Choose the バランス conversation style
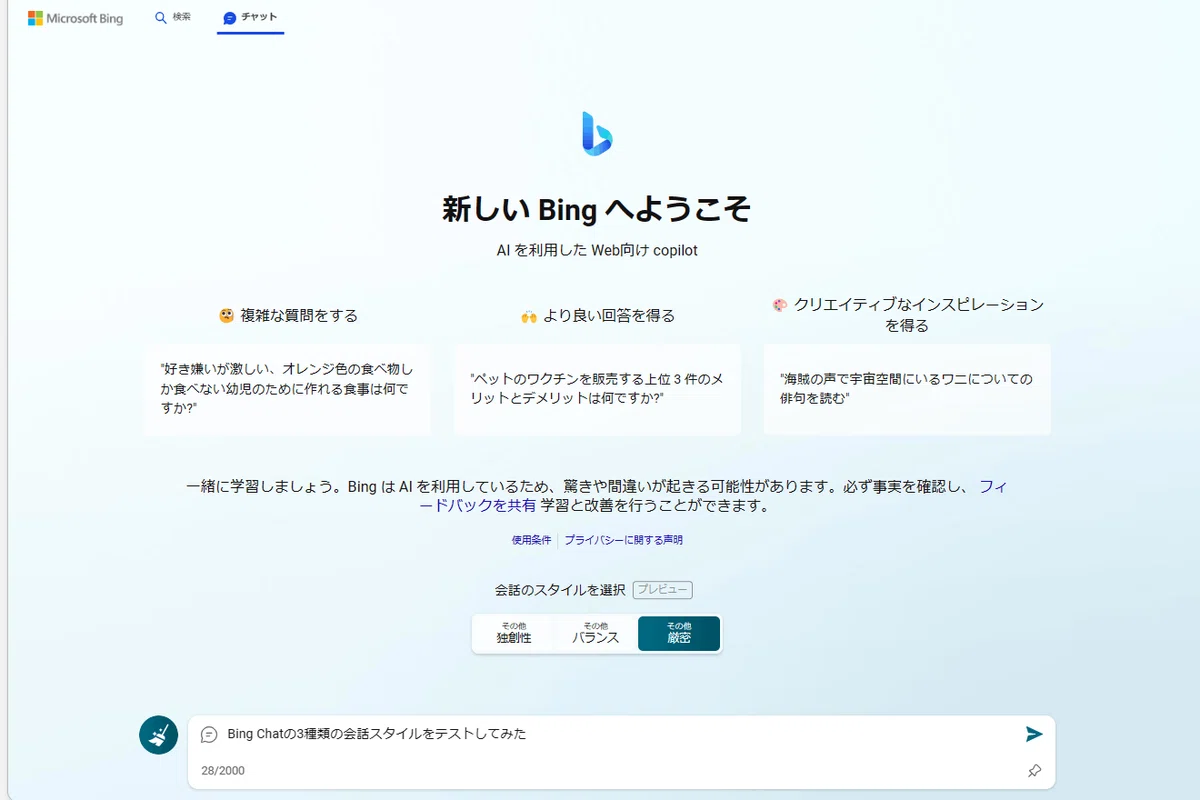 coord(596,633)
